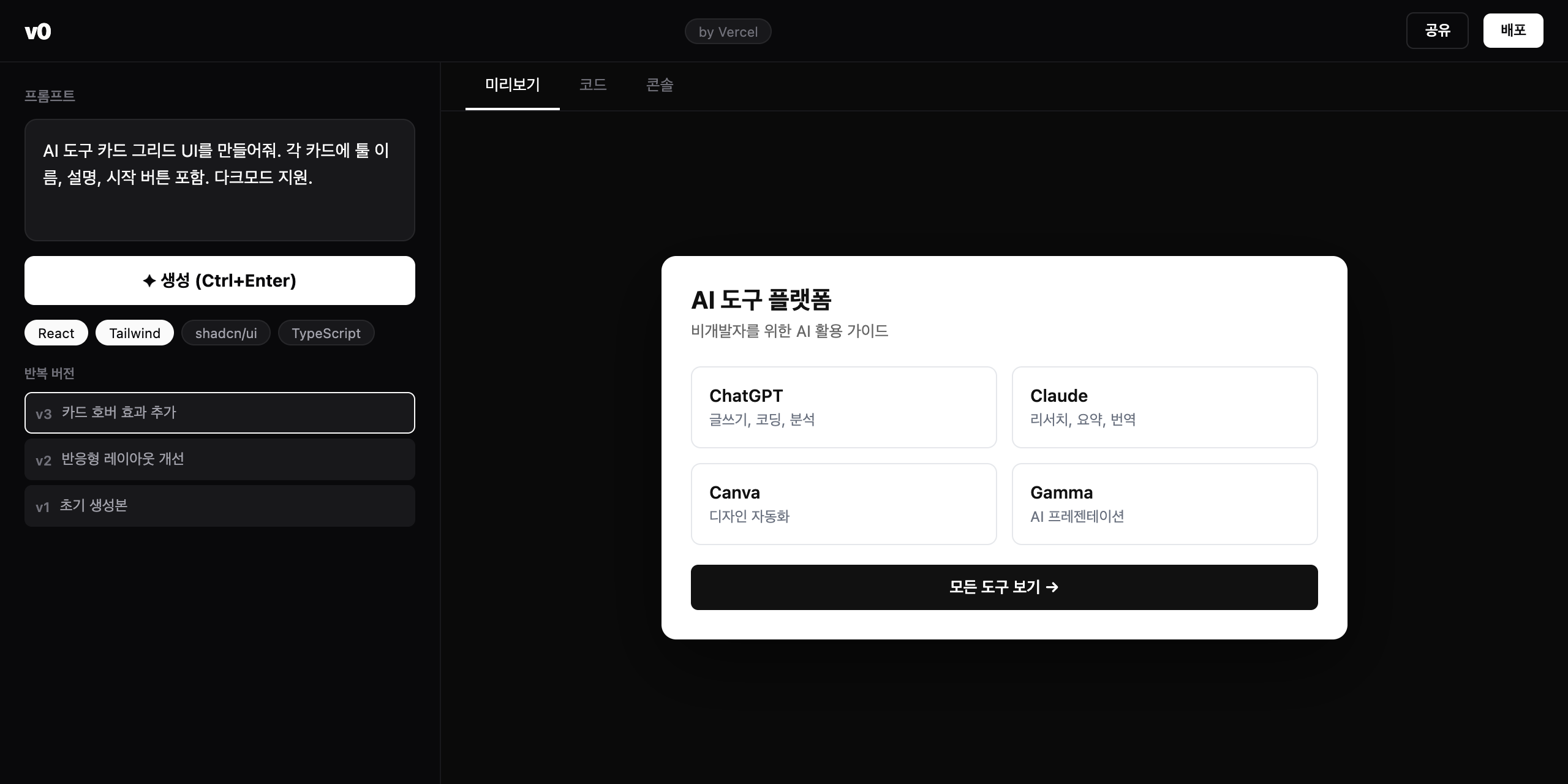
Task: Click the 프롬프트 section label
Action: coord(50,96)
